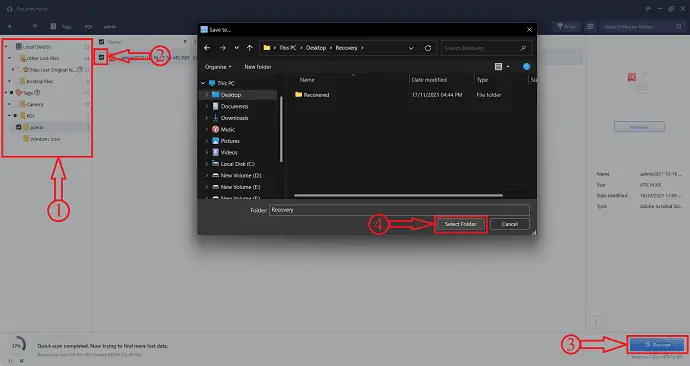This screenshot has height=366, width=690.
Task: Select Videos in navigation tree
Action: (x=229, y=152)
